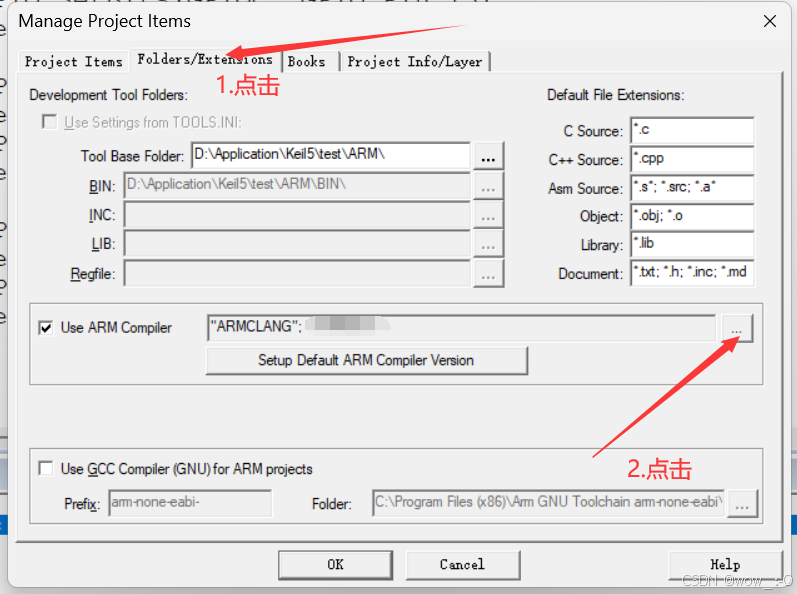Click the Cancel button
This screenshot has width=797, height=594.
[x=463, y=565]
